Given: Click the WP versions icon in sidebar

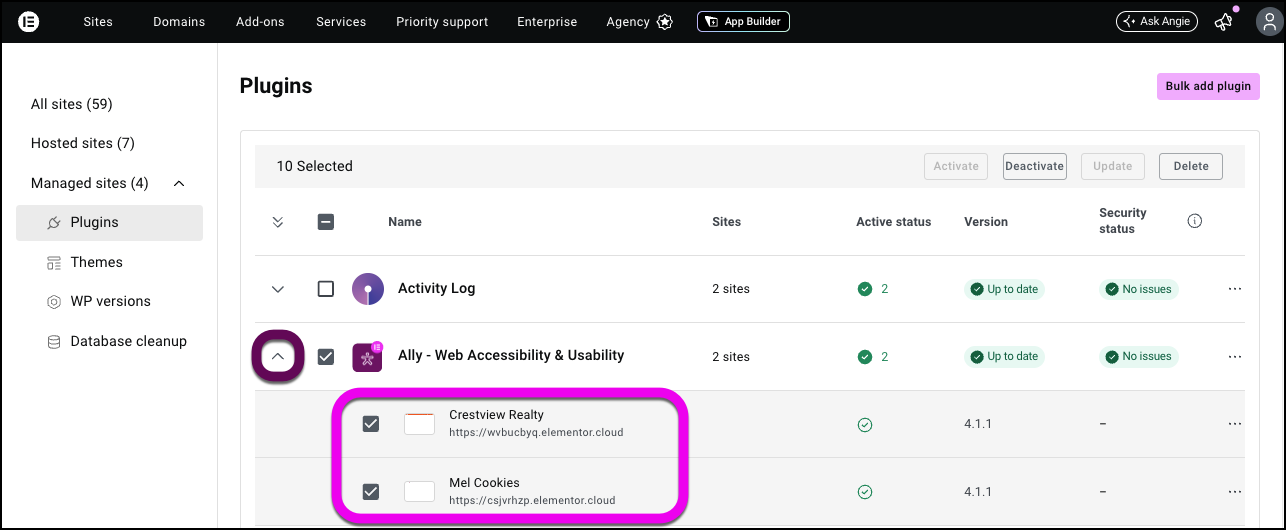Looking at the screenshot, I should click(x=54, y=301).
